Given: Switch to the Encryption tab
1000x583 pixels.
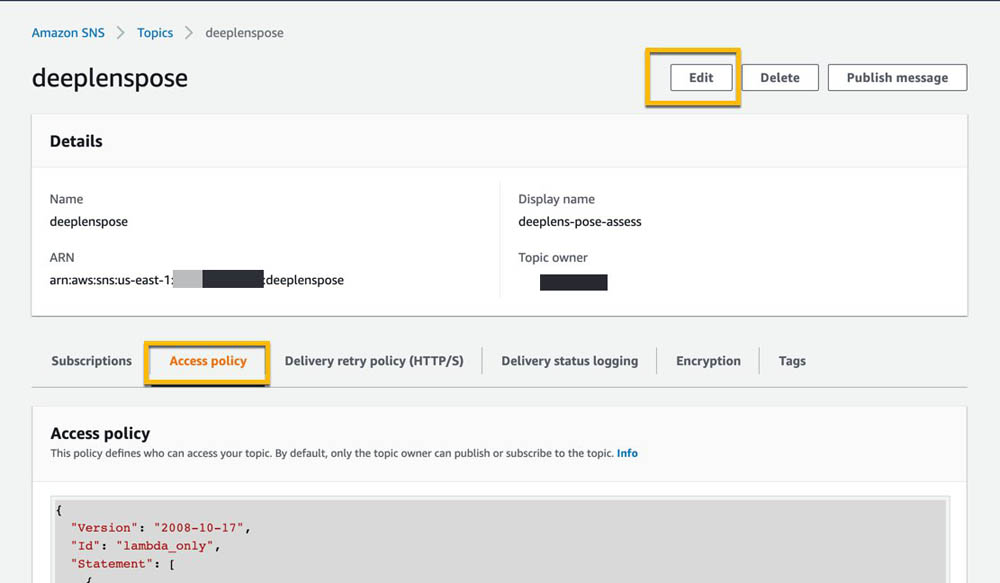Looking at the screenshot, I should click(x=709, y=361).
